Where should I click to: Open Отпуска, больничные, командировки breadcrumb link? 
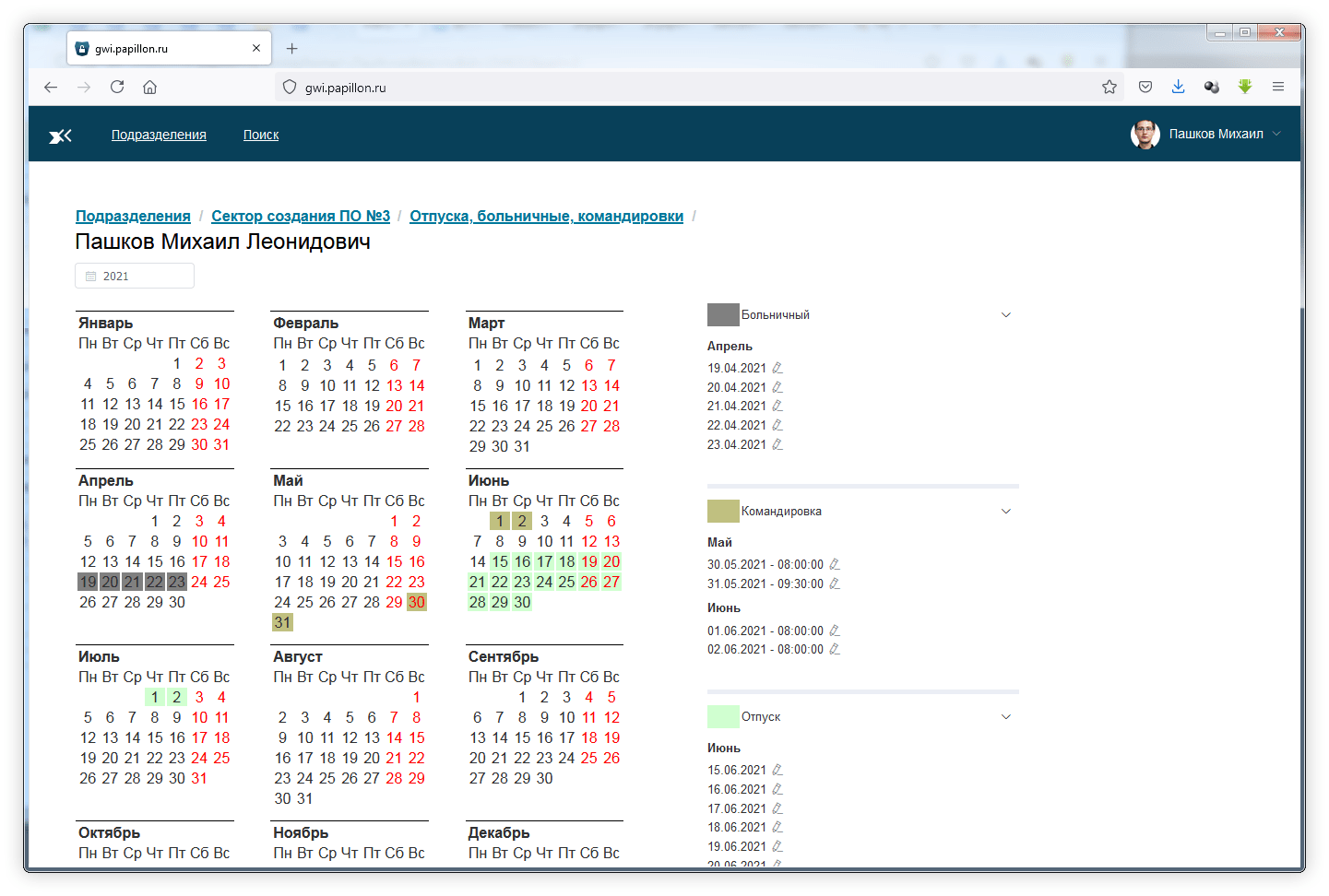pos(546,216)
